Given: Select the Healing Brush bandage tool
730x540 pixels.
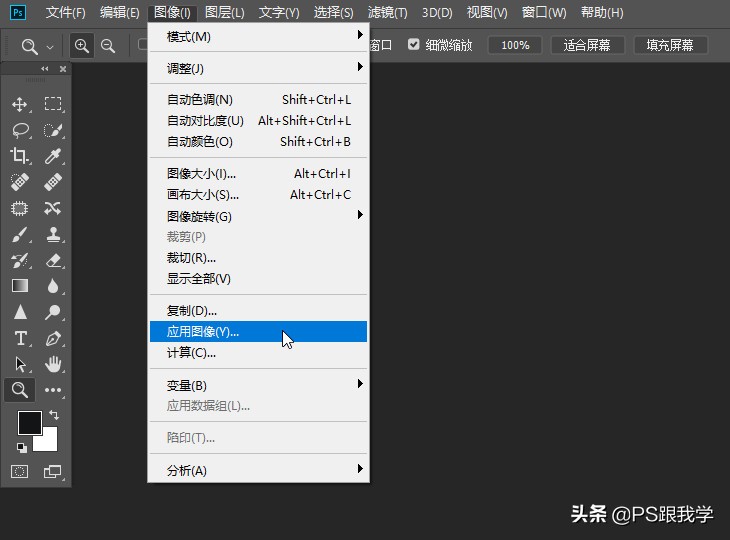Looking at the screenshot, I should click(53, 182).
